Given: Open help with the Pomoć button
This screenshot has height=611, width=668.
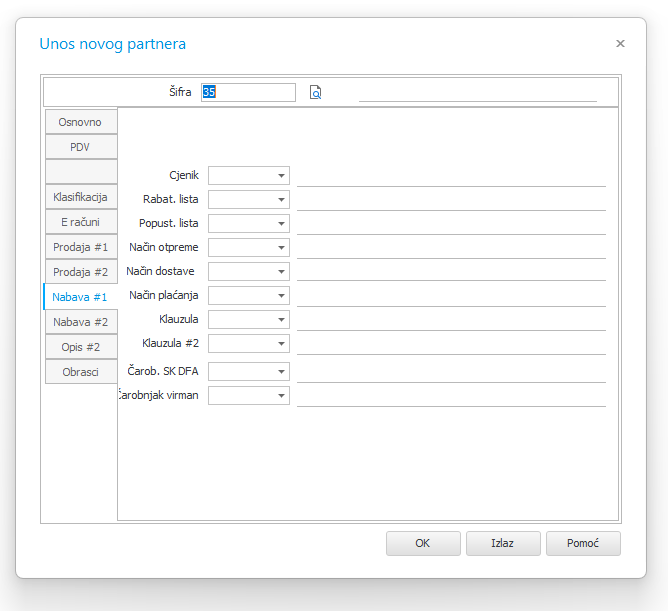Looking at the screenshot, I should (583, 543).
